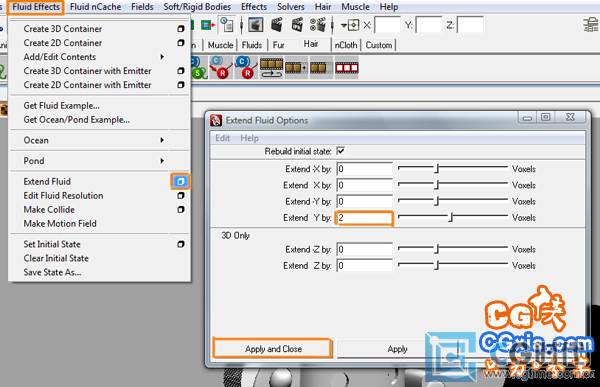Screen dimensions: 600x387
Task: Open option box for Create 3D Container with Emitter
Action: point(181,71)
